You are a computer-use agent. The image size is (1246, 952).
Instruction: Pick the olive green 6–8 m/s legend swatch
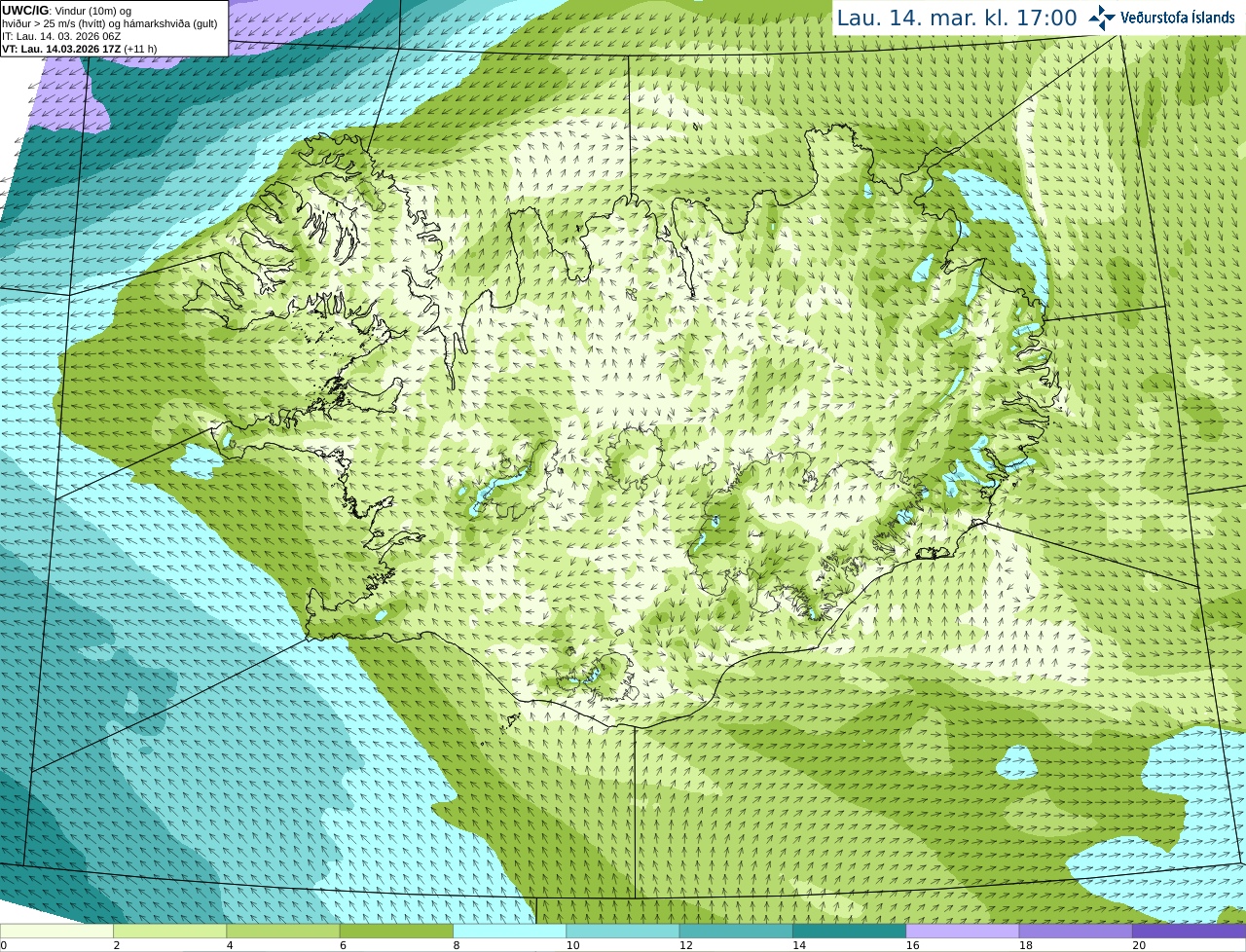pyautogui.click(x=396, y=932)
